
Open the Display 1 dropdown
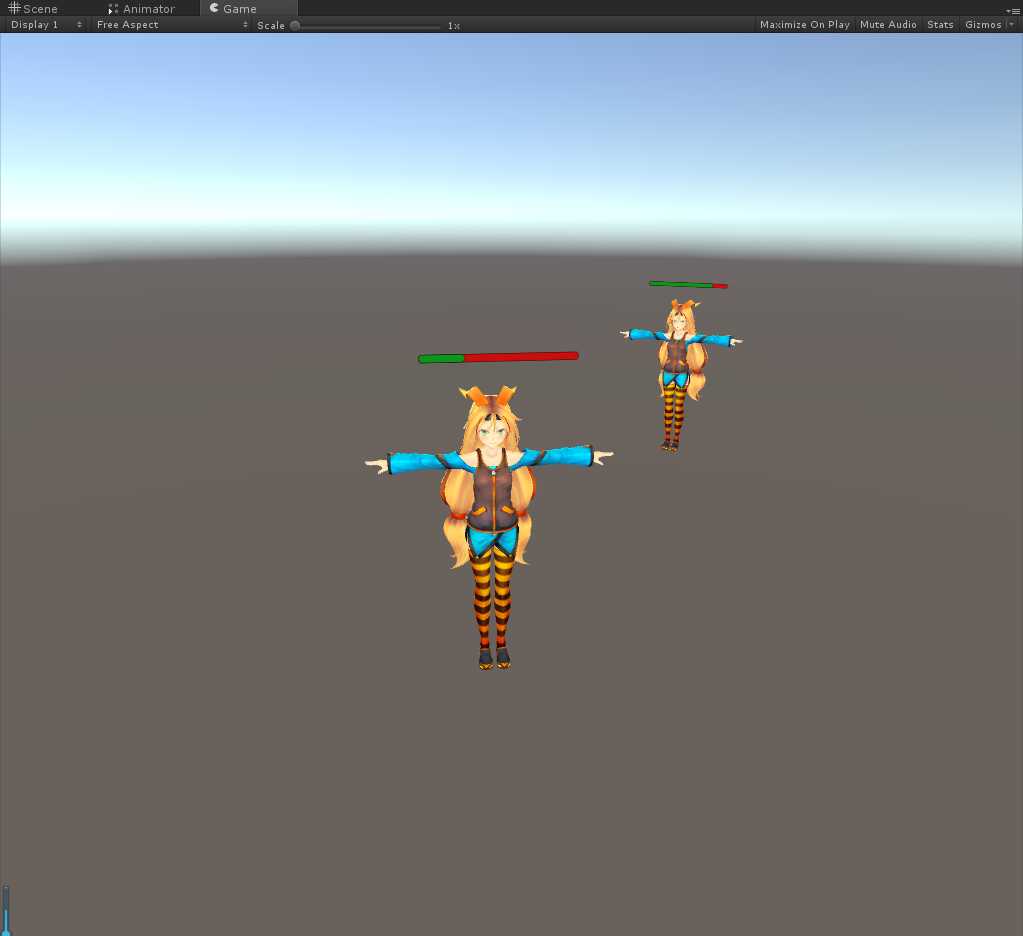tap(46, 25)
